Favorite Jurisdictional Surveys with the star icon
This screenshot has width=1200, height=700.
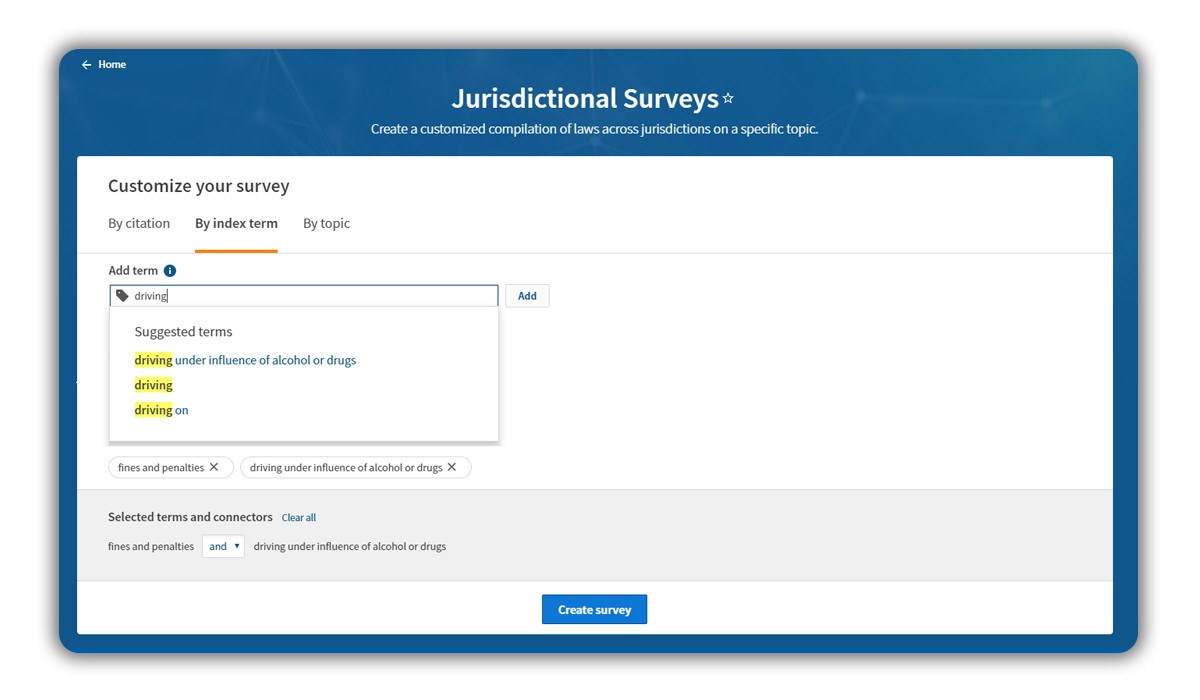(728, 99)
